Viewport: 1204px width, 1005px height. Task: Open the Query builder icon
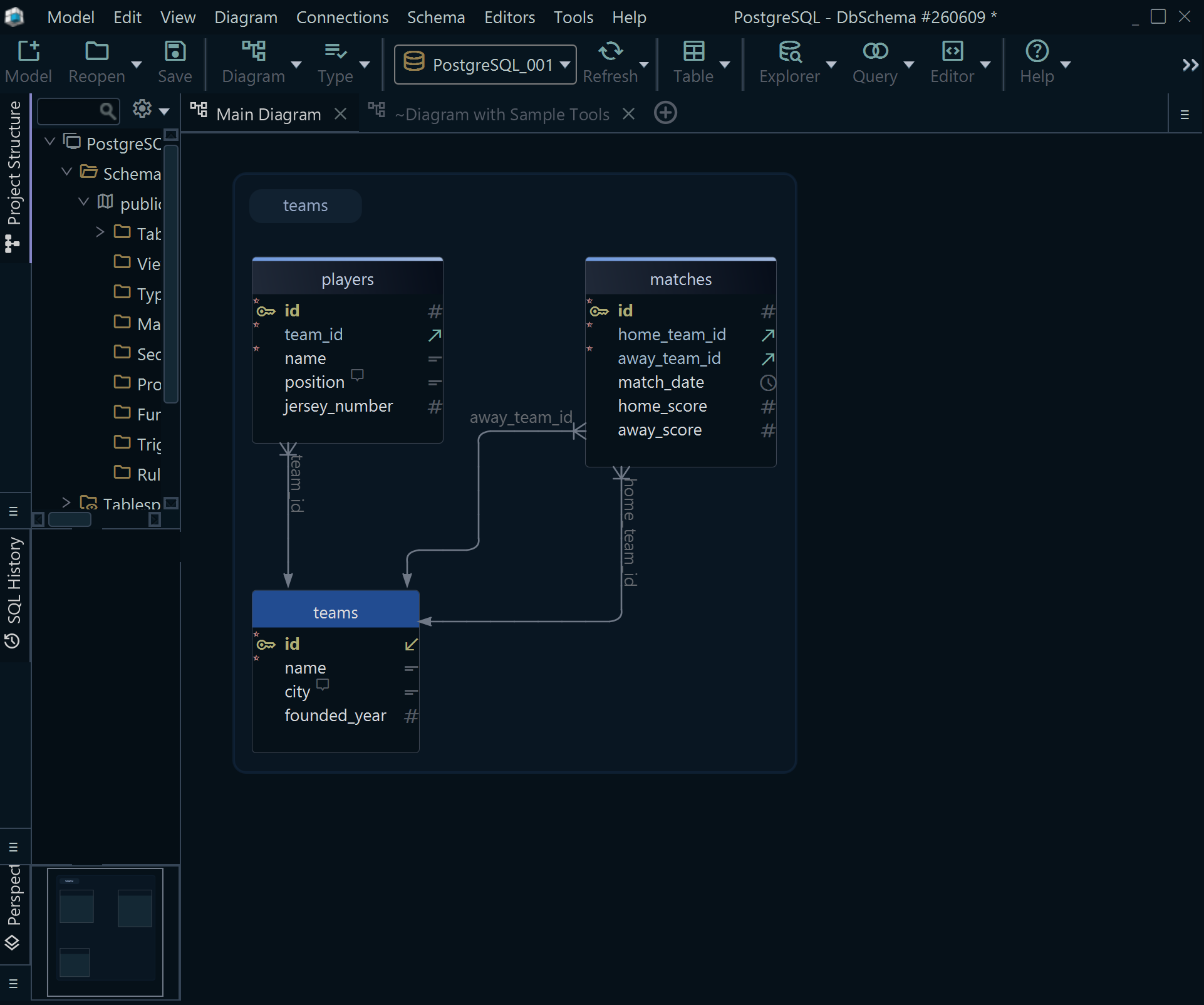click(875, 51)
